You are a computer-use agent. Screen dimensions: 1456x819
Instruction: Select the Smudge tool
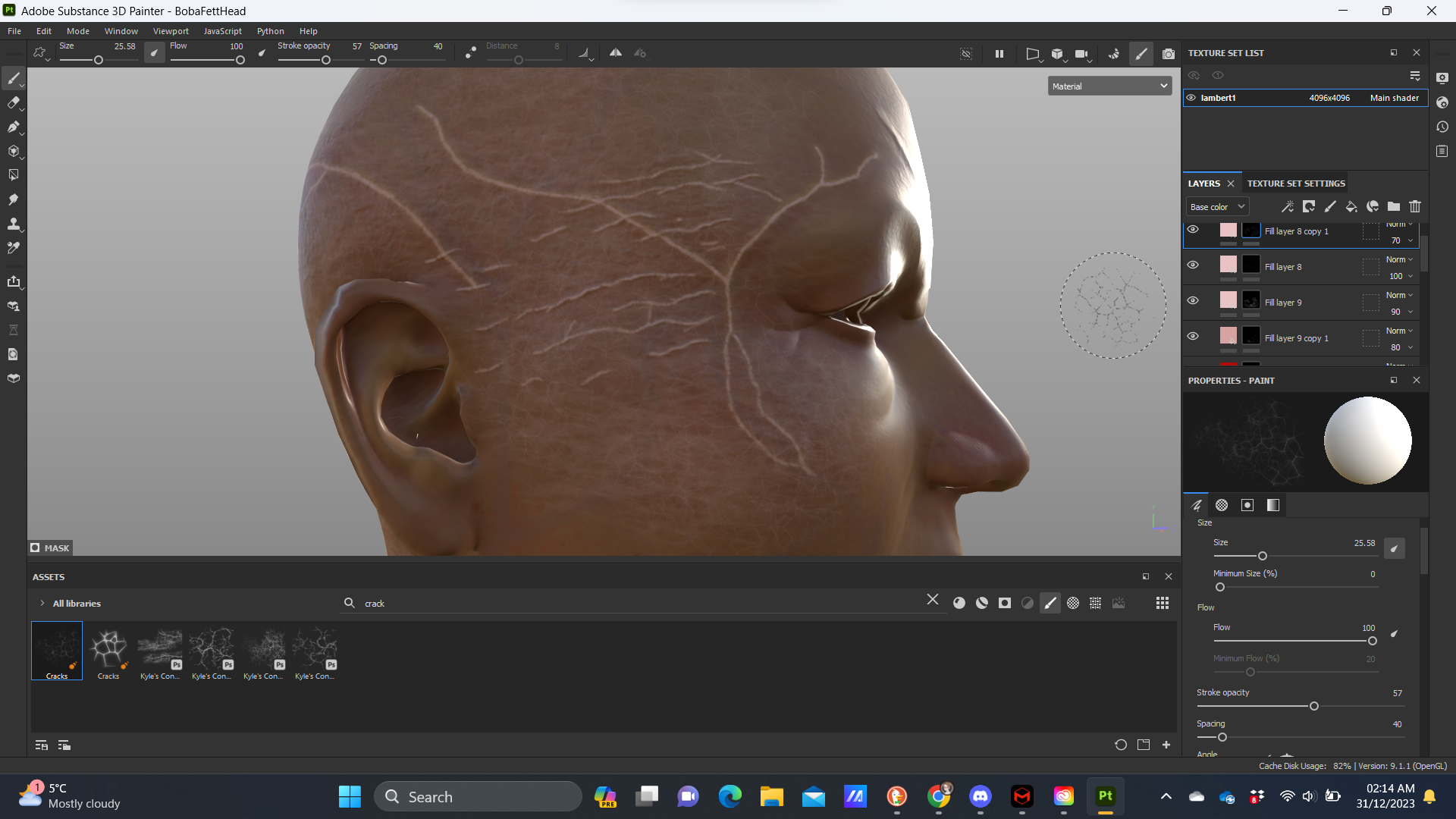pyautogui.click(x=14, y=200)
